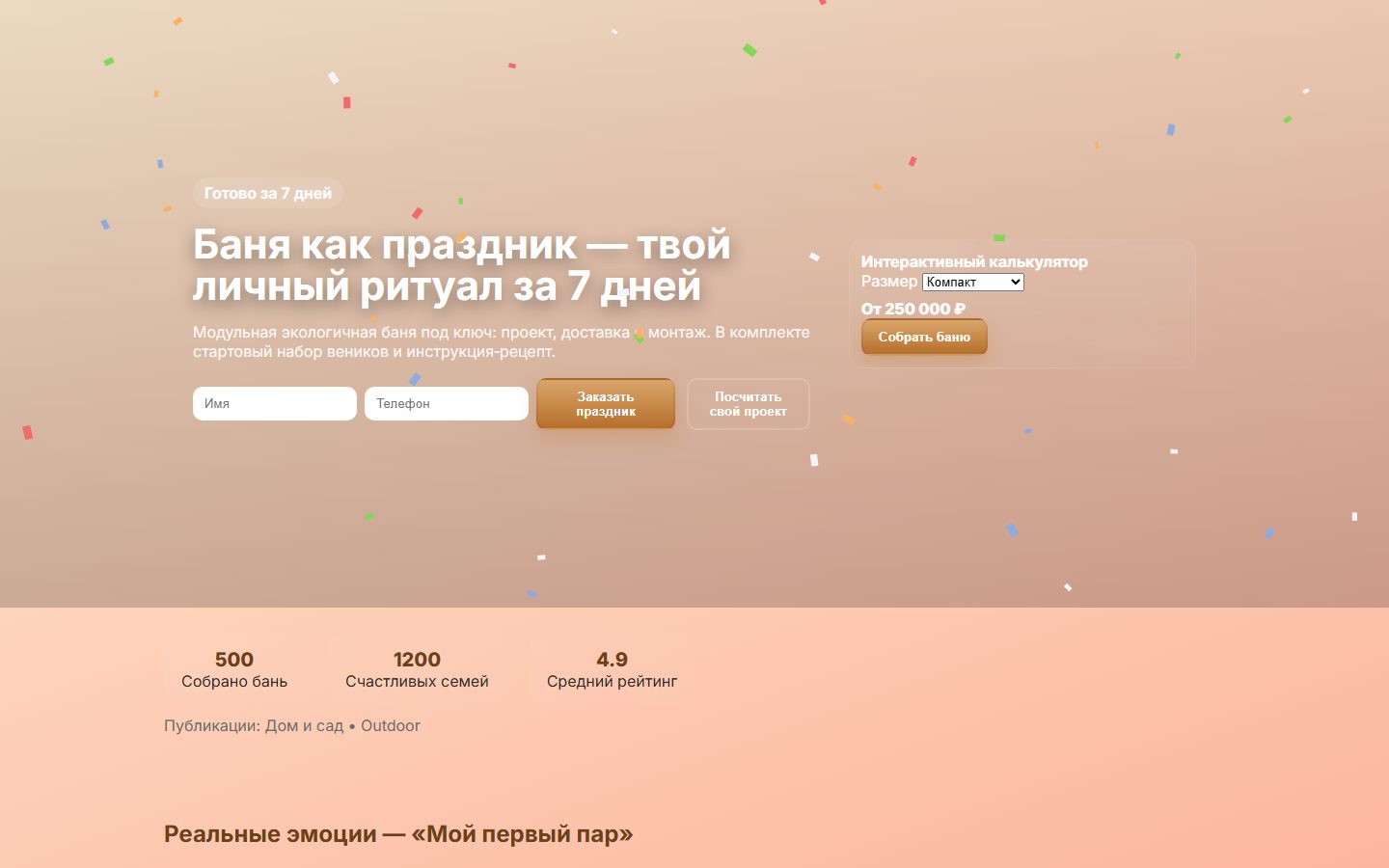The image size is (1389, 868).
Task: Click the Заказать праздник button
Action: [606, 404]
